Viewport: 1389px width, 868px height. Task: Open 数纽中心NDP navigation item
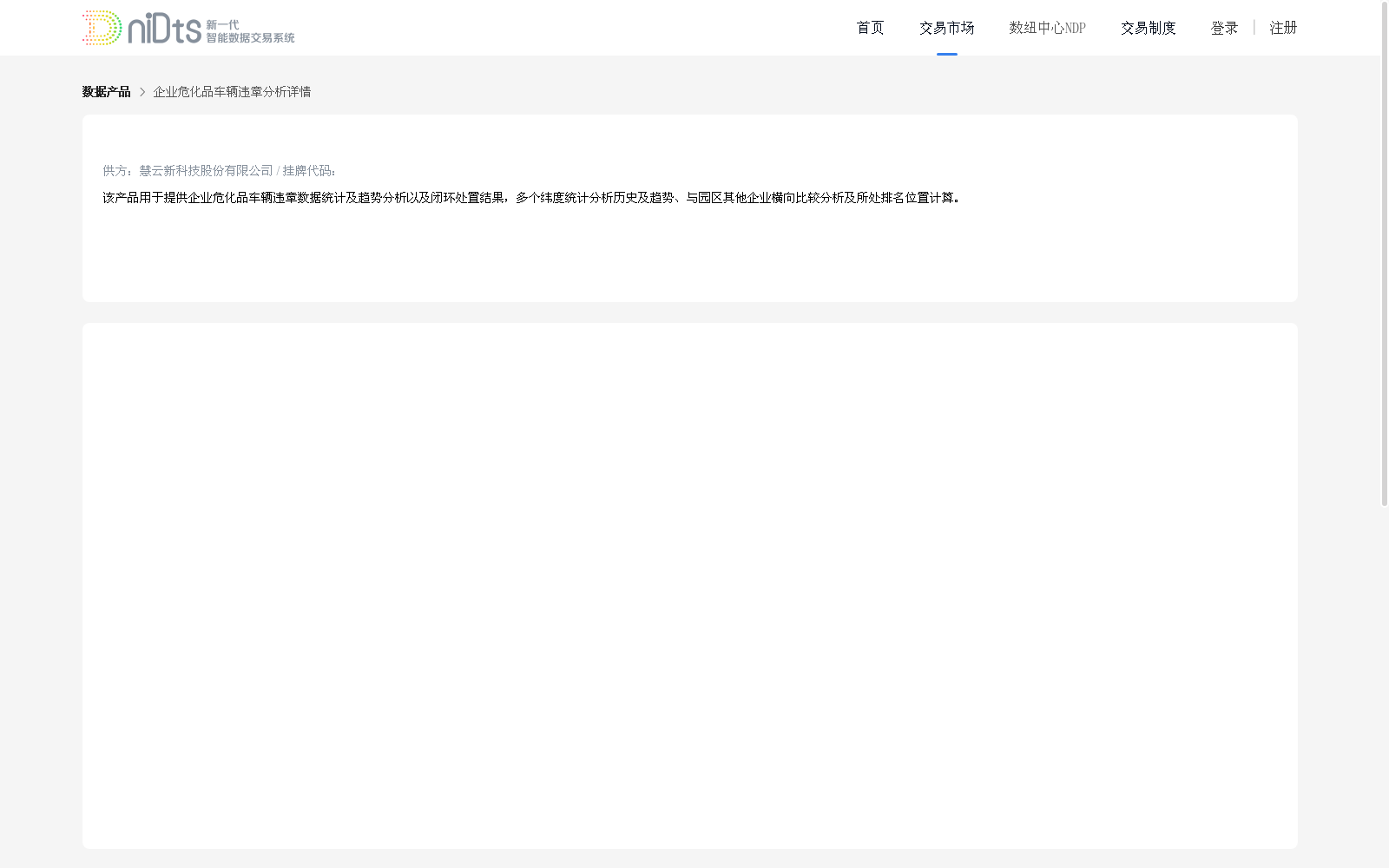click(x=1047, y=28)
